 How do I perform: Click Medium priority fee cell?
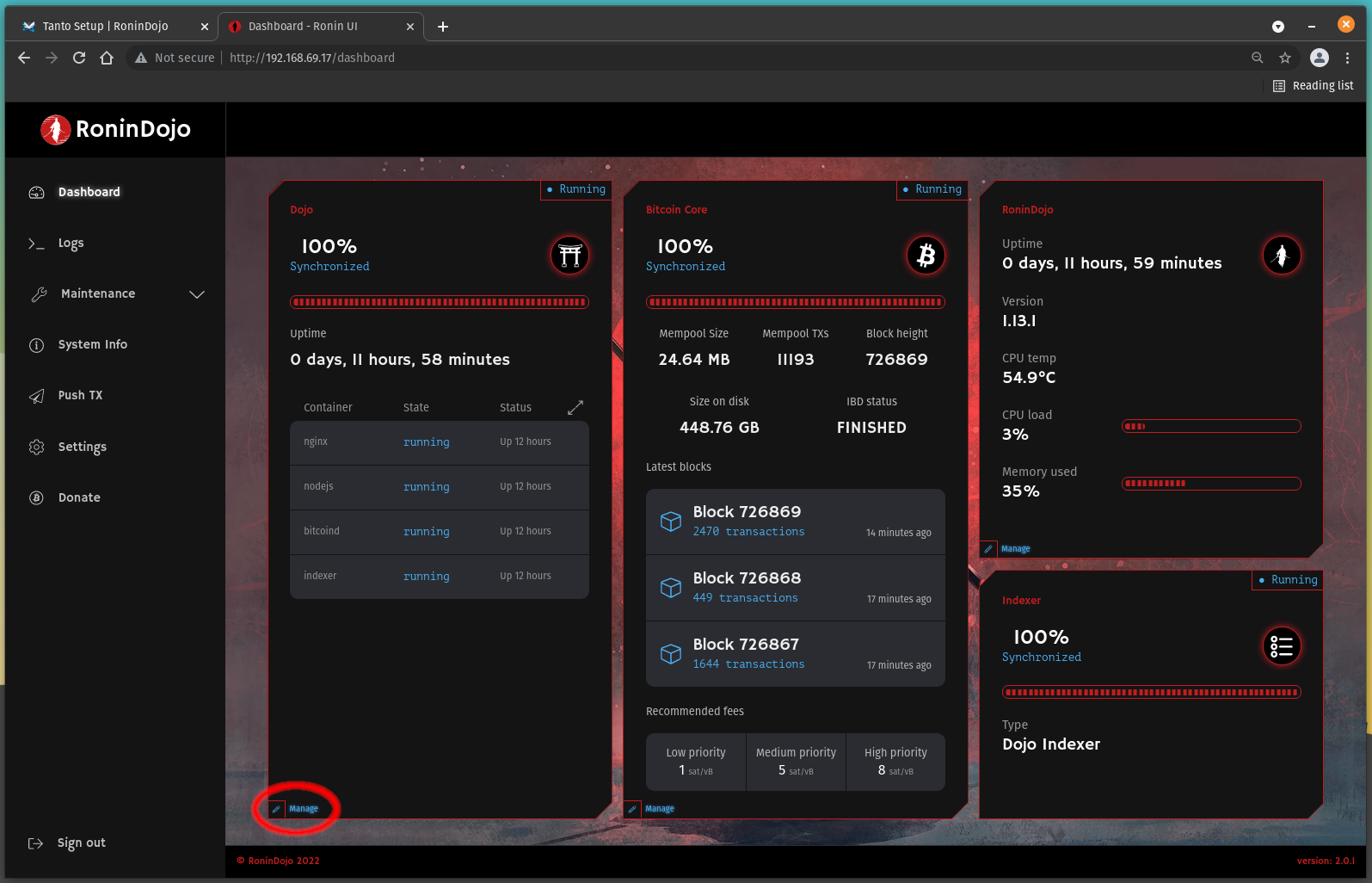[x=796, y=762]
